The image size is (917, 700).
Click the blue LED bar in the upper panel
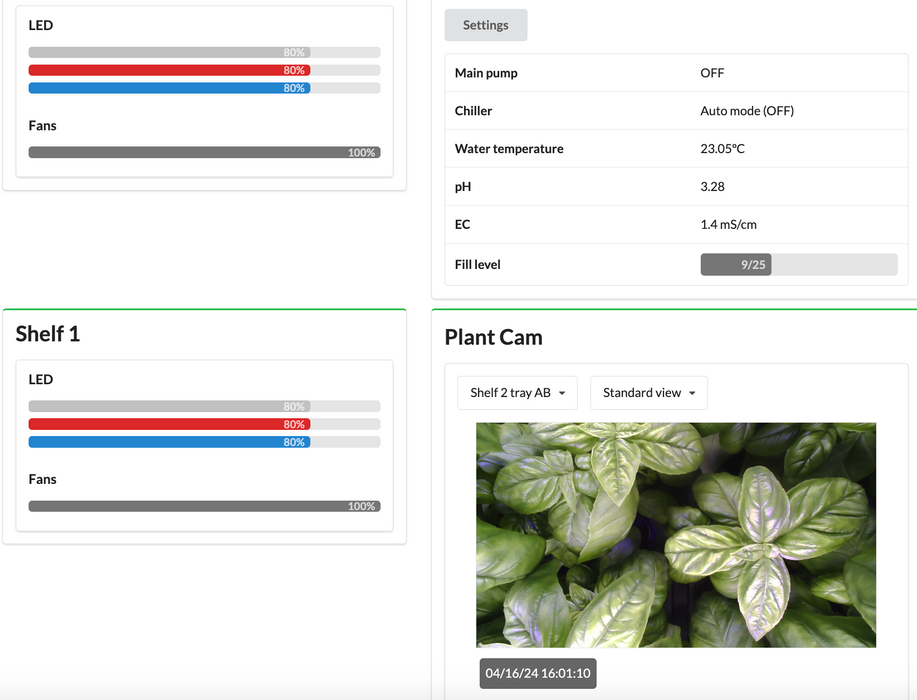pyautogui.click(x=204, y=88)
